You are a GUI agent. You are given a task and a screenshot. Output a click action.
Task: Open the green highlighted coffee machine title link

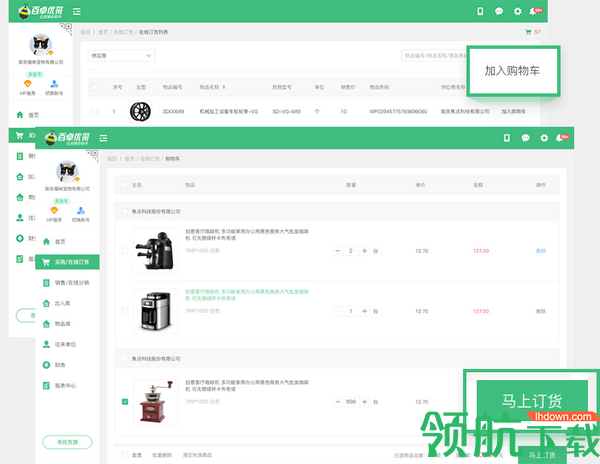(247, 295)
